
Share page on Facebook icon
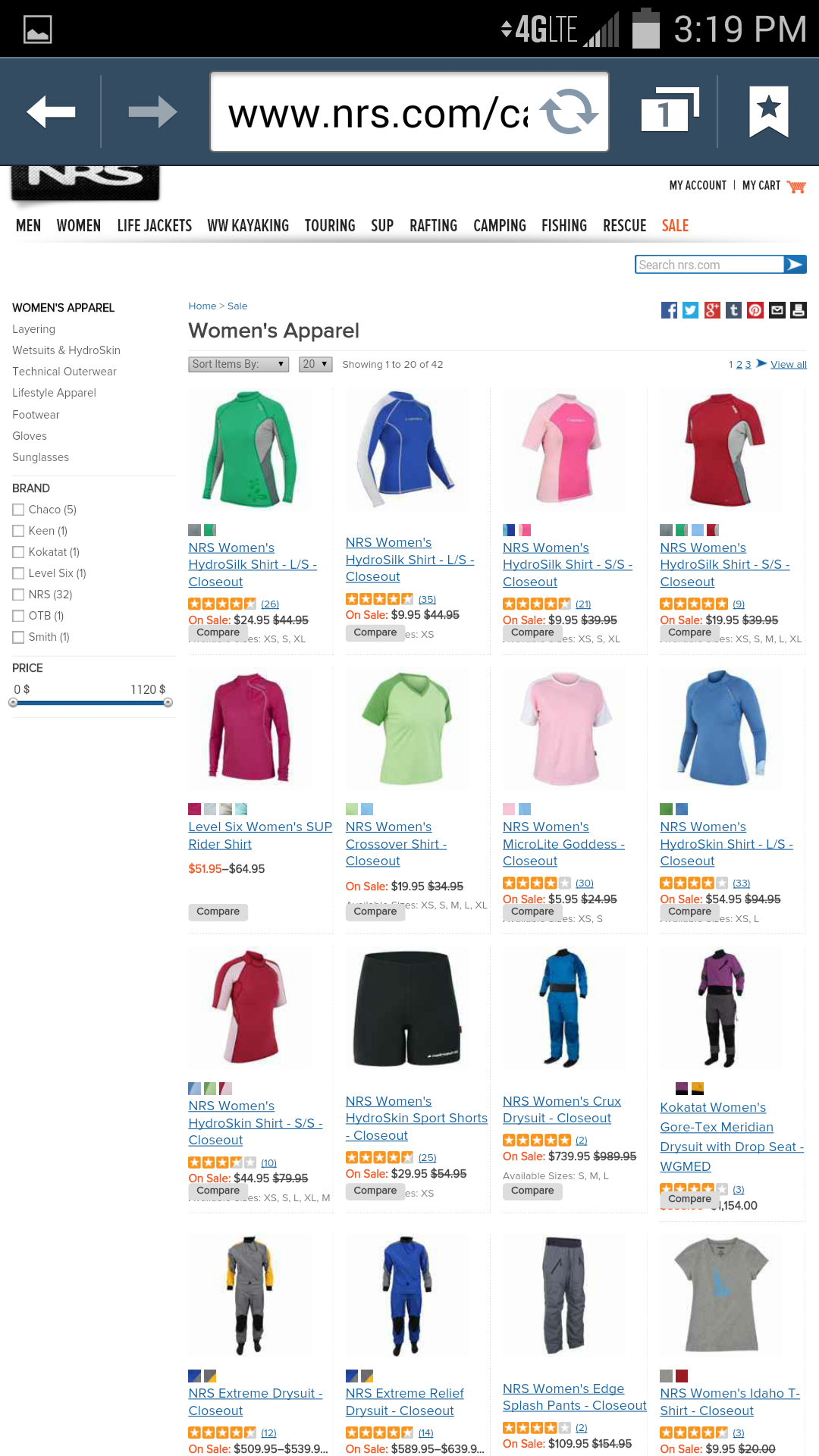[x=669, y=310]
